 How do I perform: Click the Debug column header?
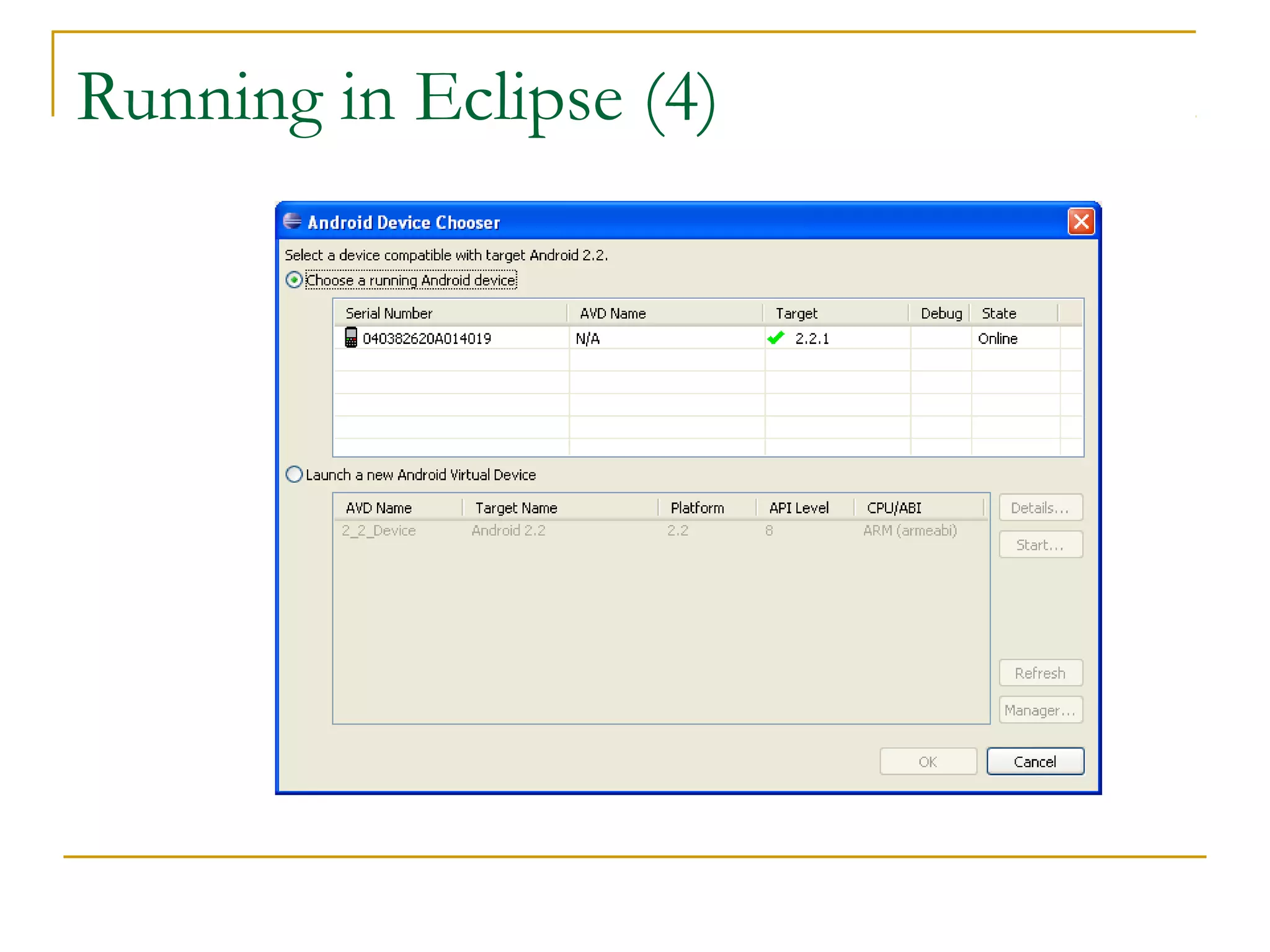pyautogui.click(x=940, y=313)
